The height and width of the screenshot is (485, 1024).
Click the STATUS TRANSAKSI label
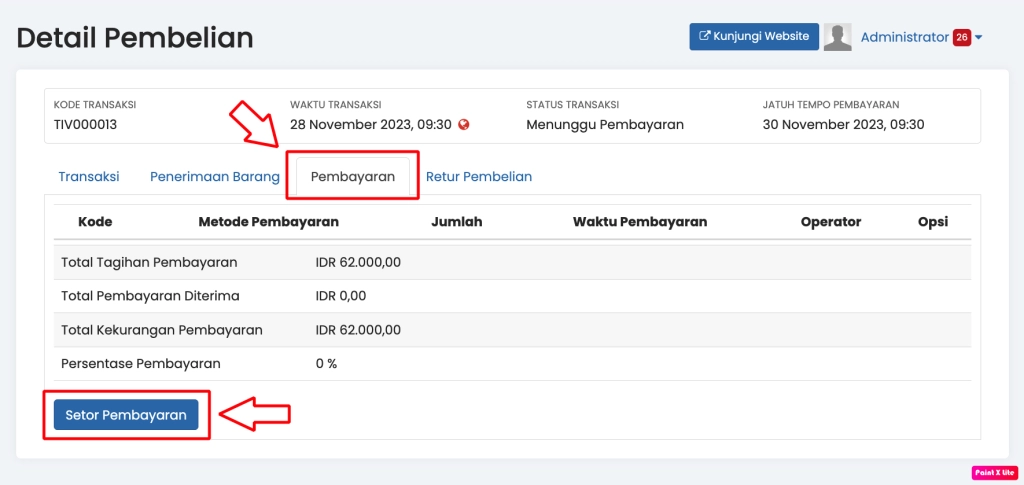tap(573, 104)
